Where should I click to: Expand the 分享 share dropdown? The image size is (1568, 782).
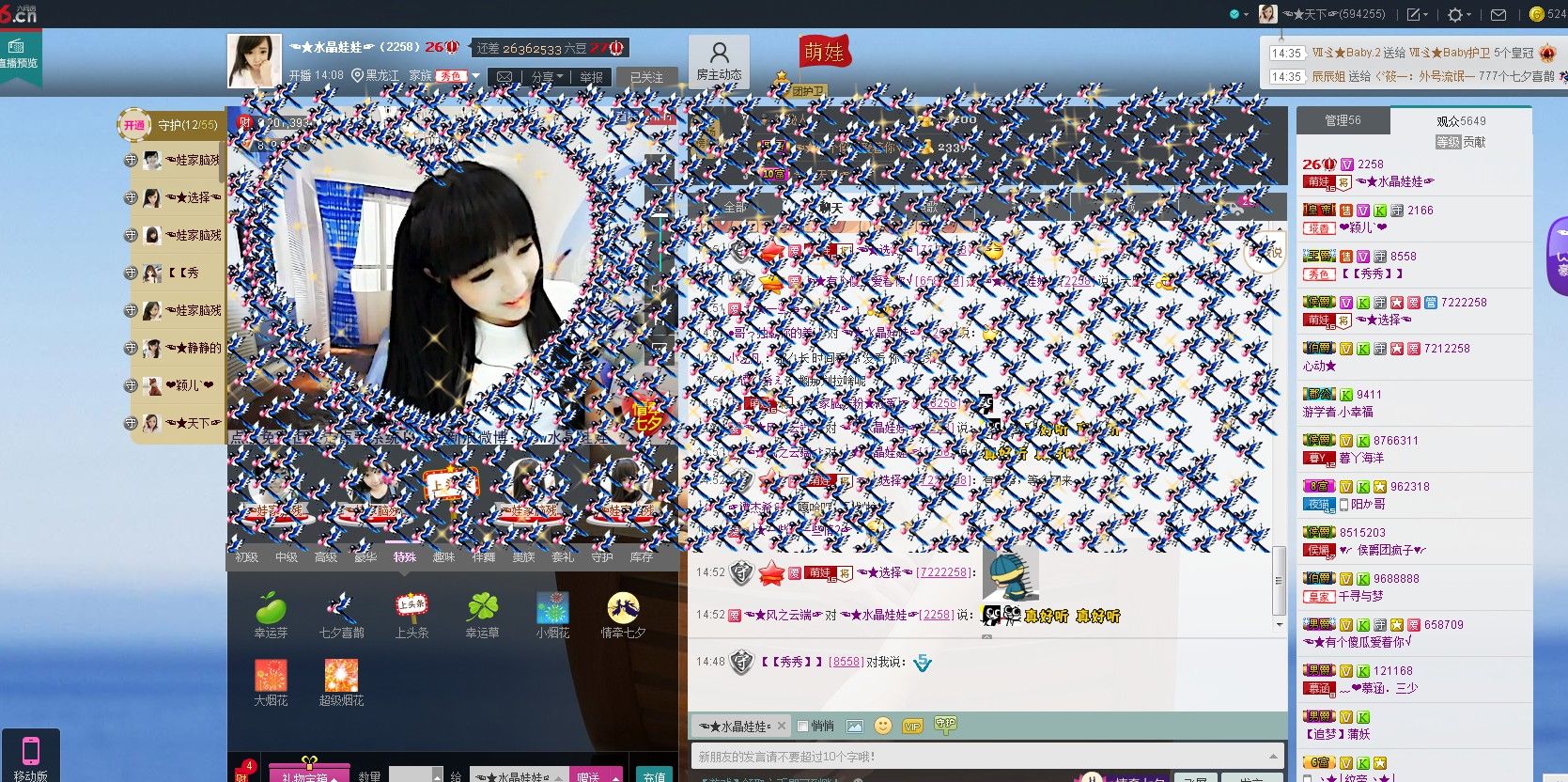[548, 77]
